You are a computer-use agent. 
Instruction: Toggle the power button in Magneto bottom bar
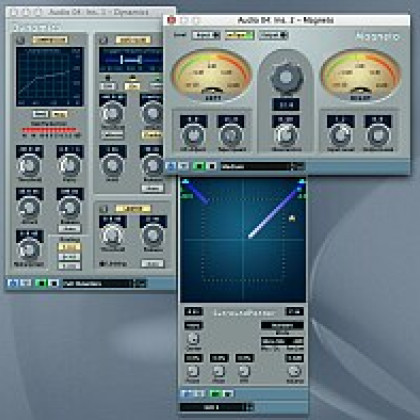tap(171, 166)
